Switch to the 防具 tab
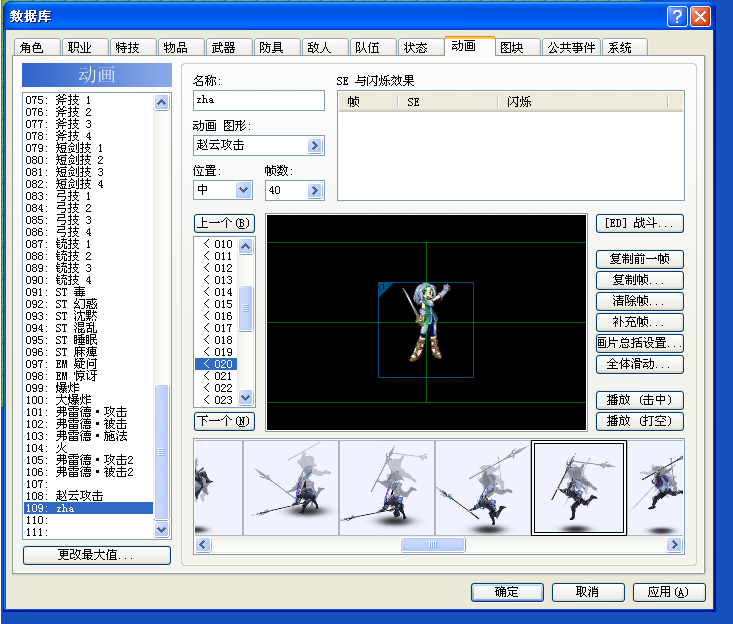733x624 pixels. (278, 47)
